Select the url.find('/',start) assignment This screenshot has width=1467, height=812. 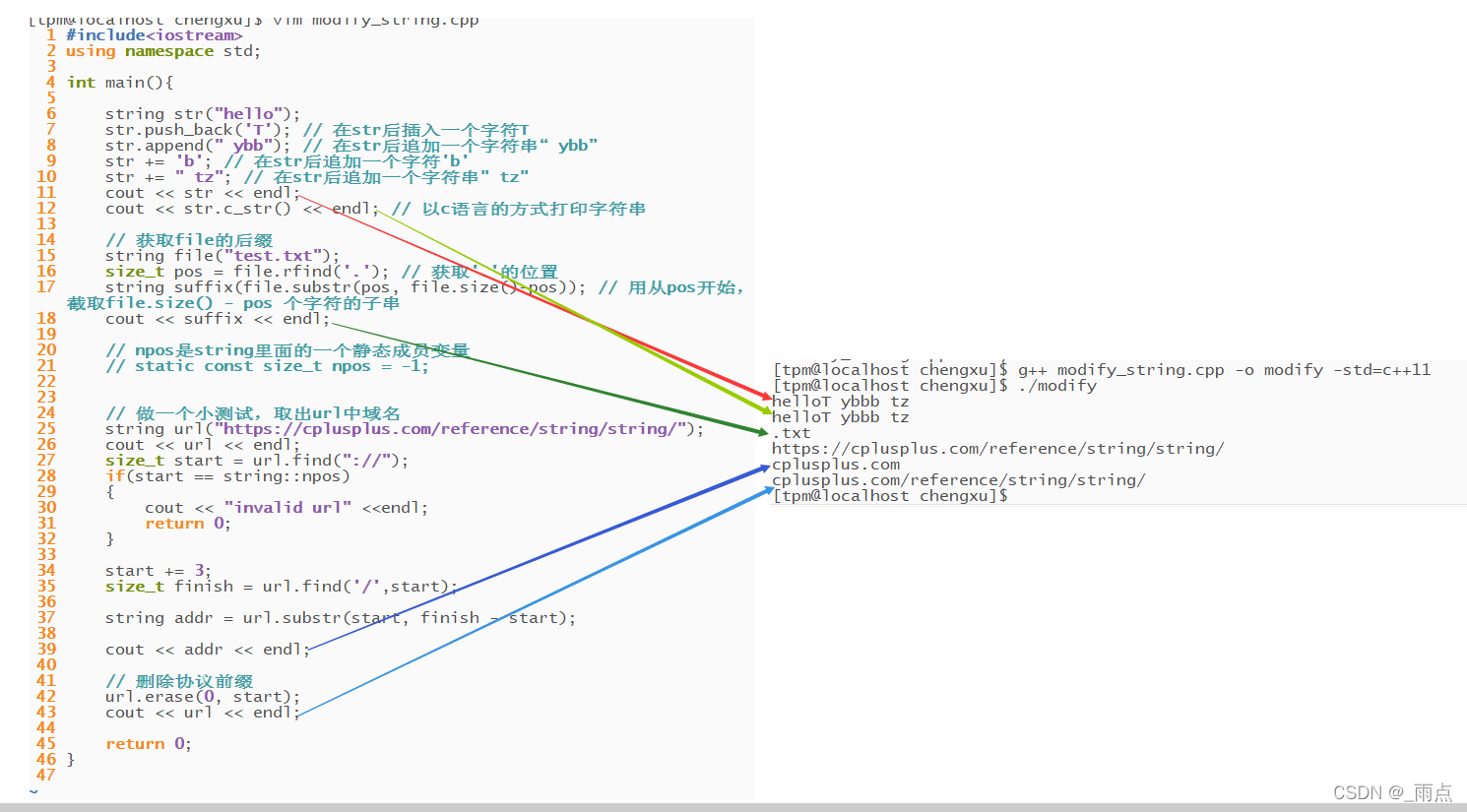coord(282,587)
